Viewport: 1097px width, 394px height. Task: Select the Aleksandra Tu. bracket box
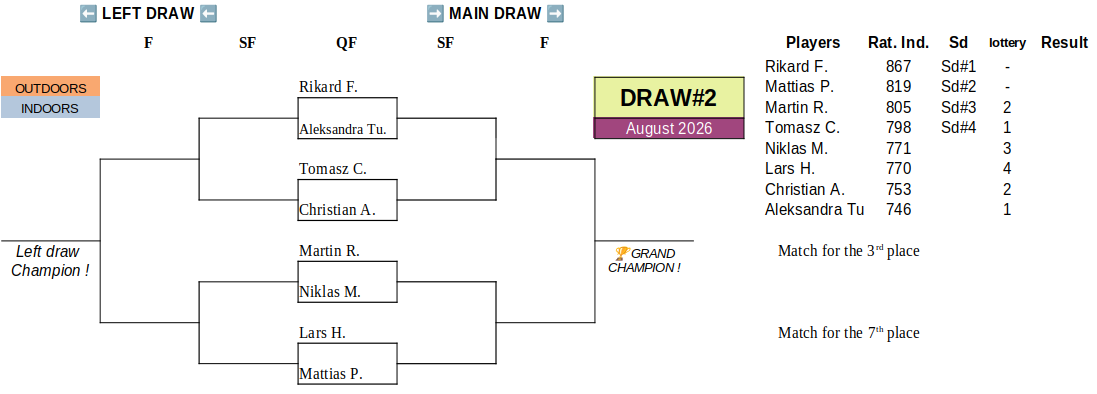[348, 118]
